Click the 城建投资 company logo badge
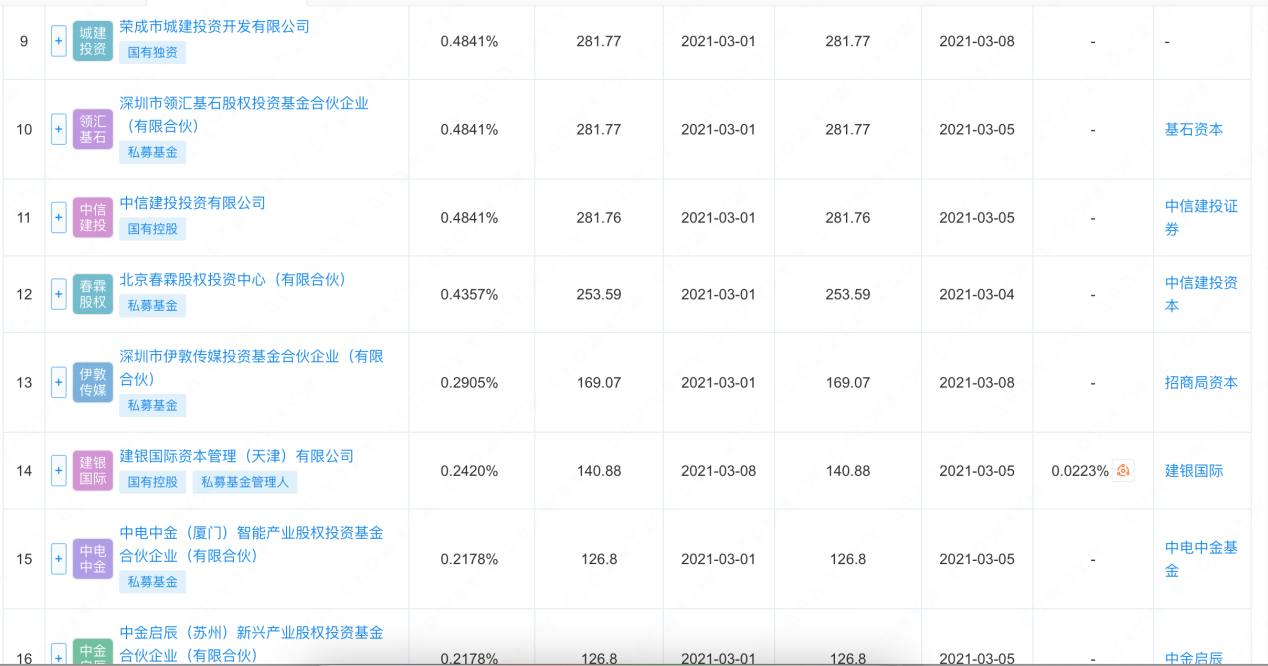Viewport: 1268px width, 666px height. click(93, 41)
